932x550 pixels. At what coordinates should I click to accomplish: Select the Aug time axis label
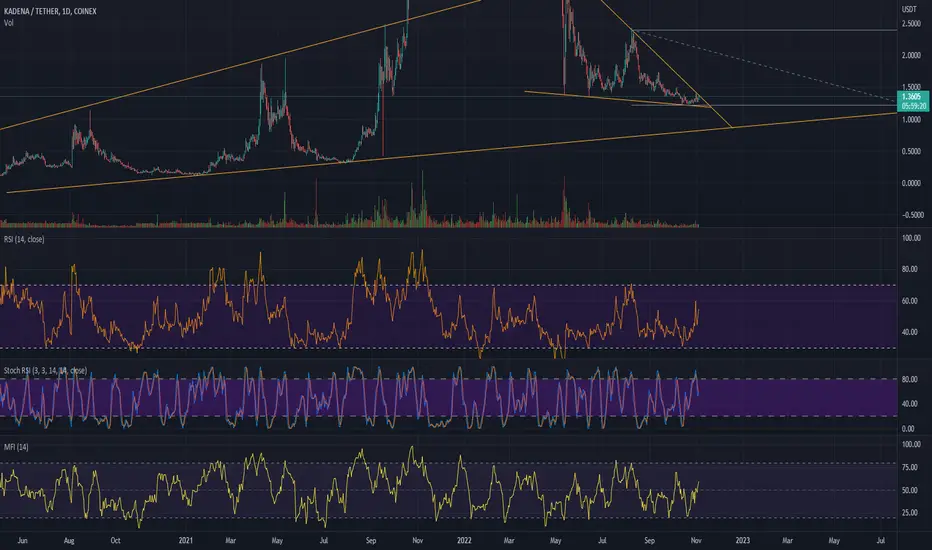(x=69, y=540)
